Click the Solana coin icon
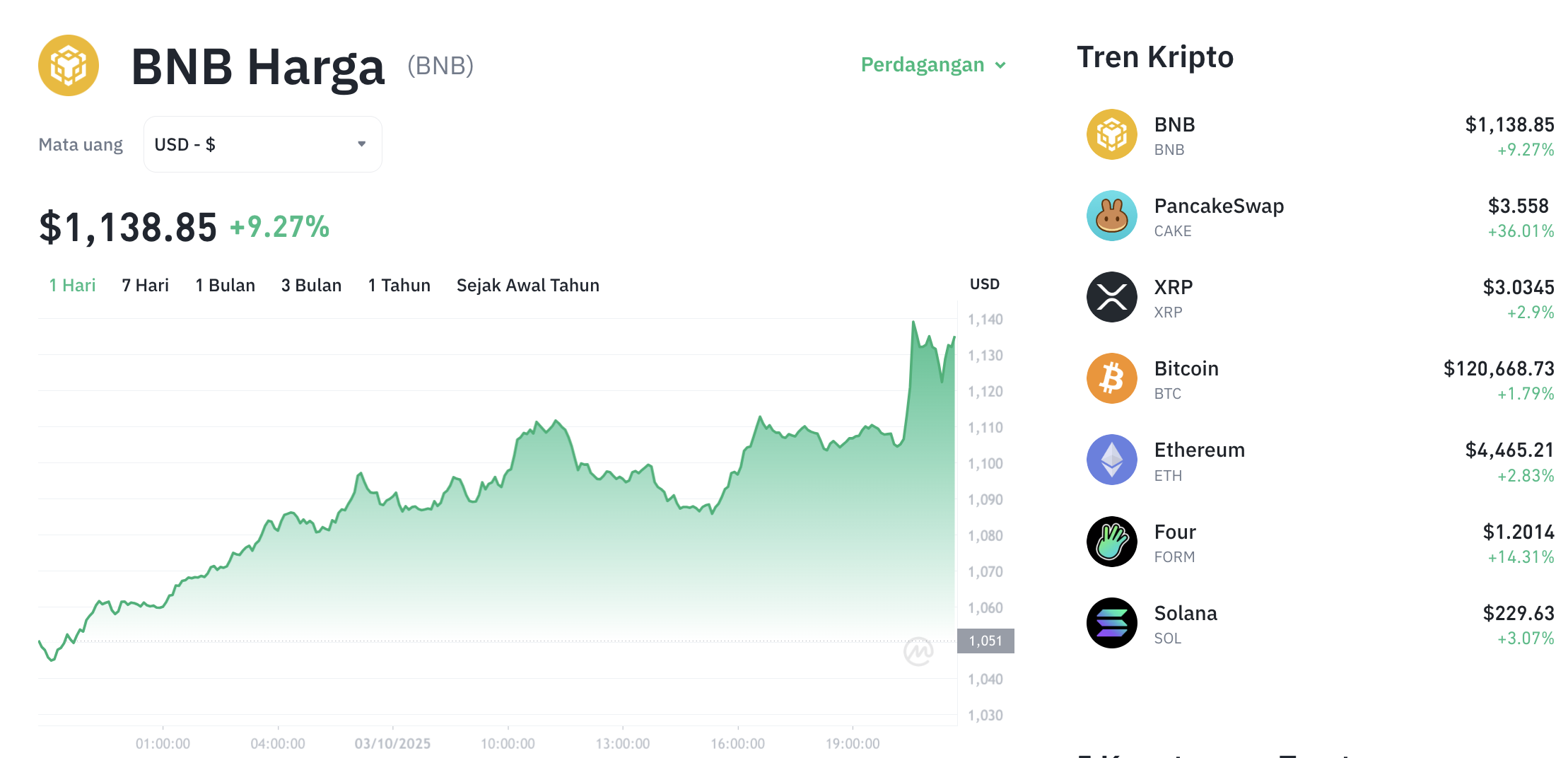The image size is (1568, 758). tap(1111, 623)
